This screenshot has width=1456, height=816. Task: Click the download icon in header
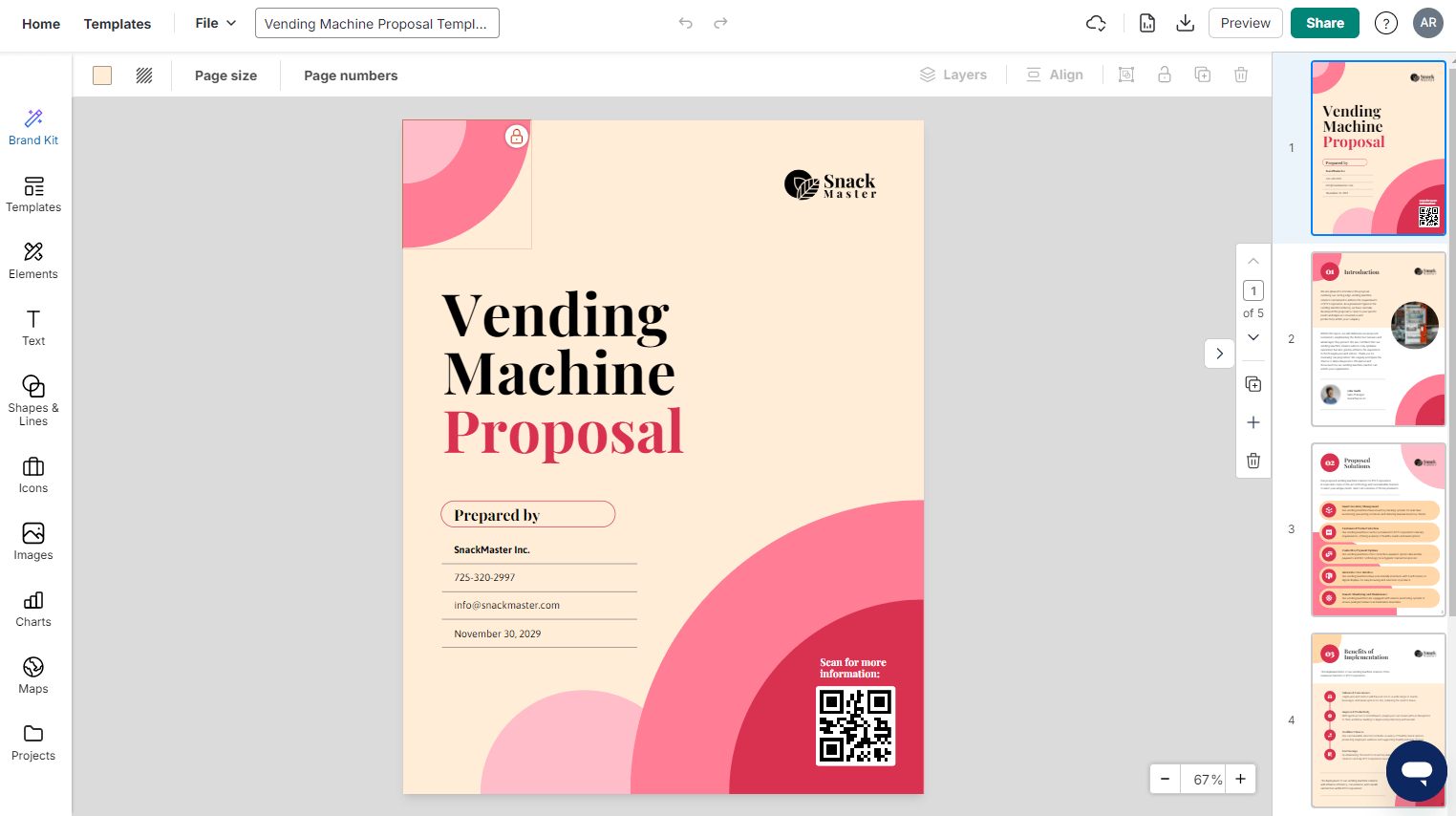(1185, 23)
